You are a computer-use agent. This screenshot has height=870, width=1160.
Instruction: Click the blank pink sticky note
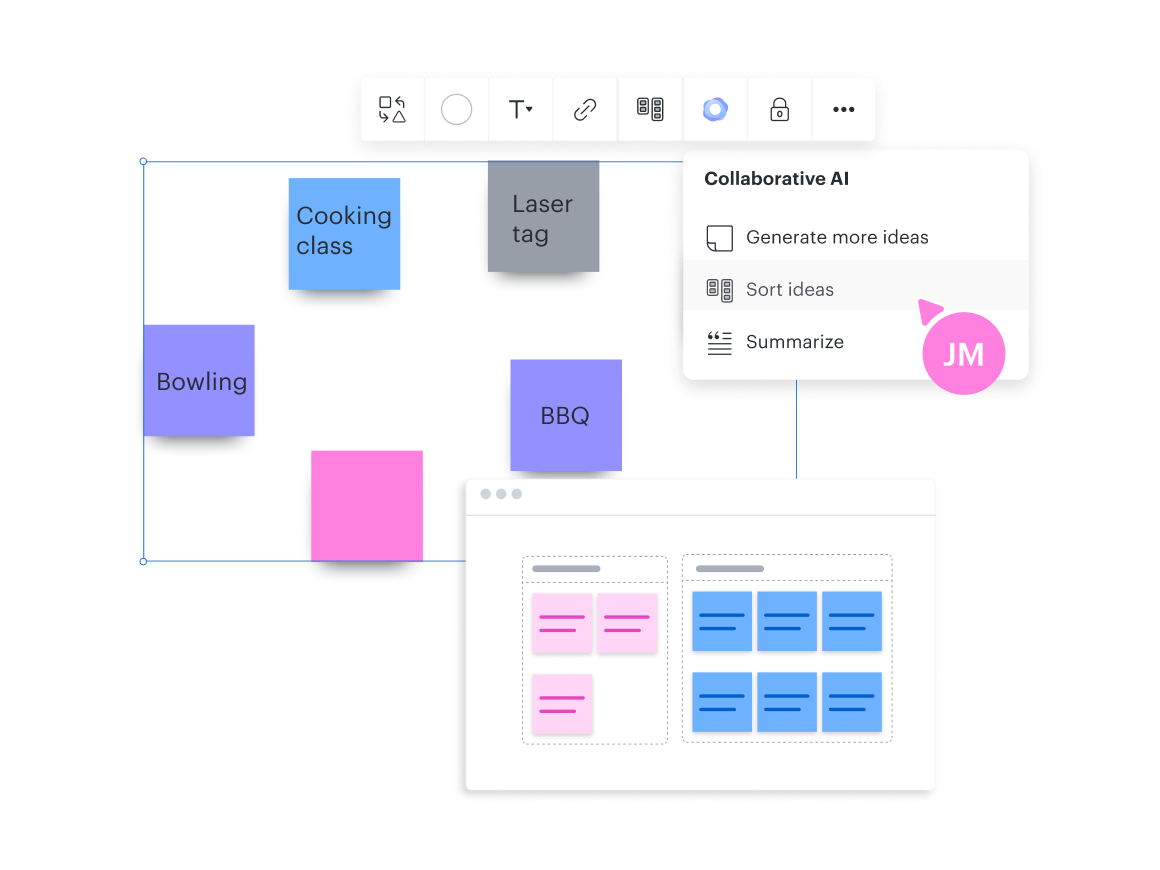[367, 505]
